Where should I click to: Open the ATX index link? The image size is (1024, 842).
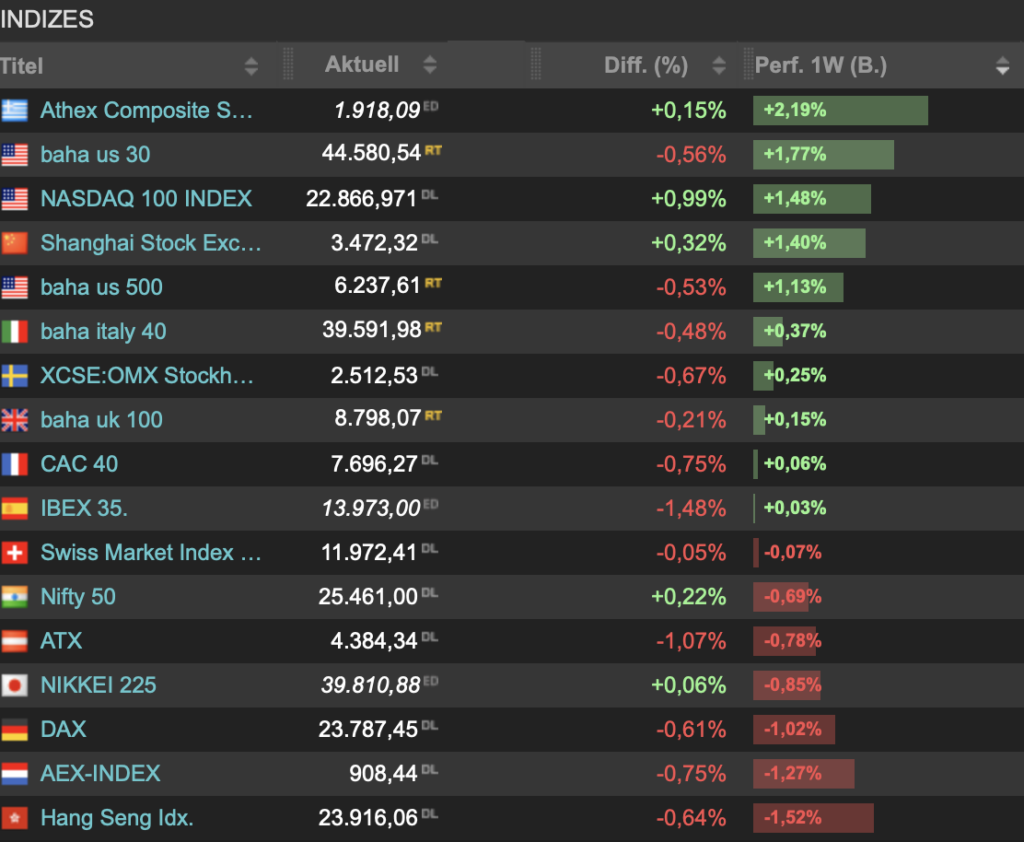tap(61, 641)
